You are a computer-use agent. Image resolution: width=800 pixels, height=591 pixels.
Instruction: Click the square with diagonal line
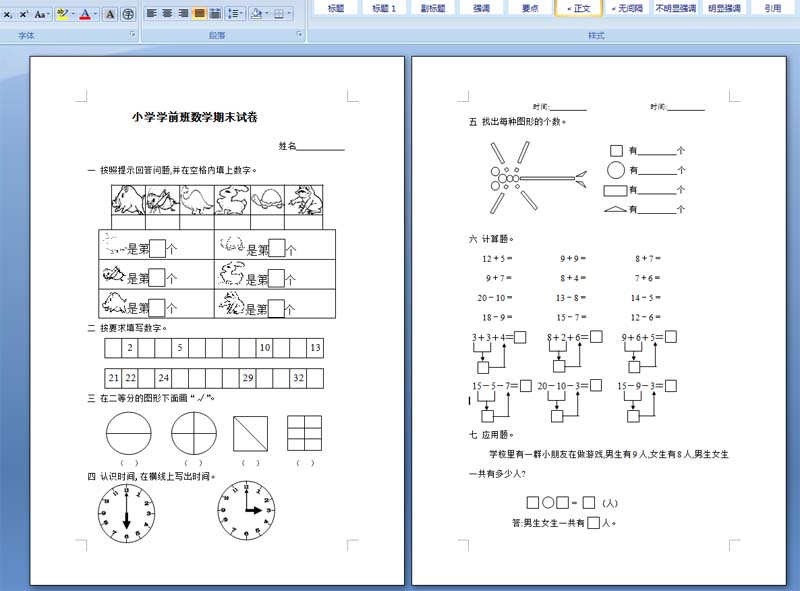(251, 434)
